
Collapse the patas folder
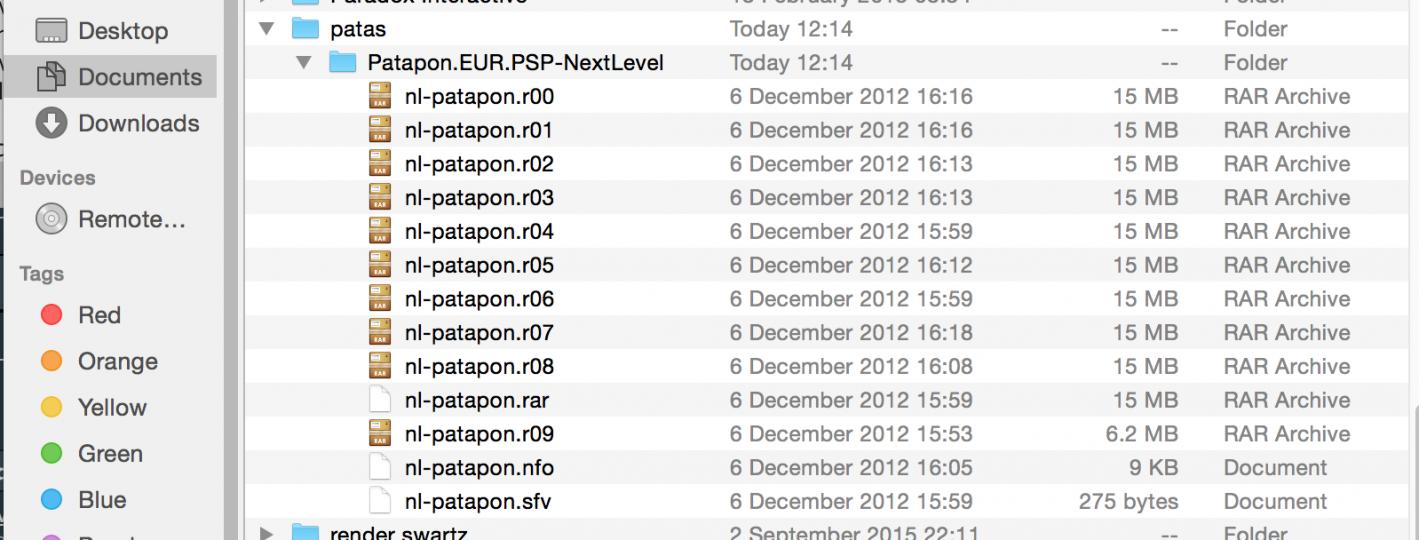[265, 29]
